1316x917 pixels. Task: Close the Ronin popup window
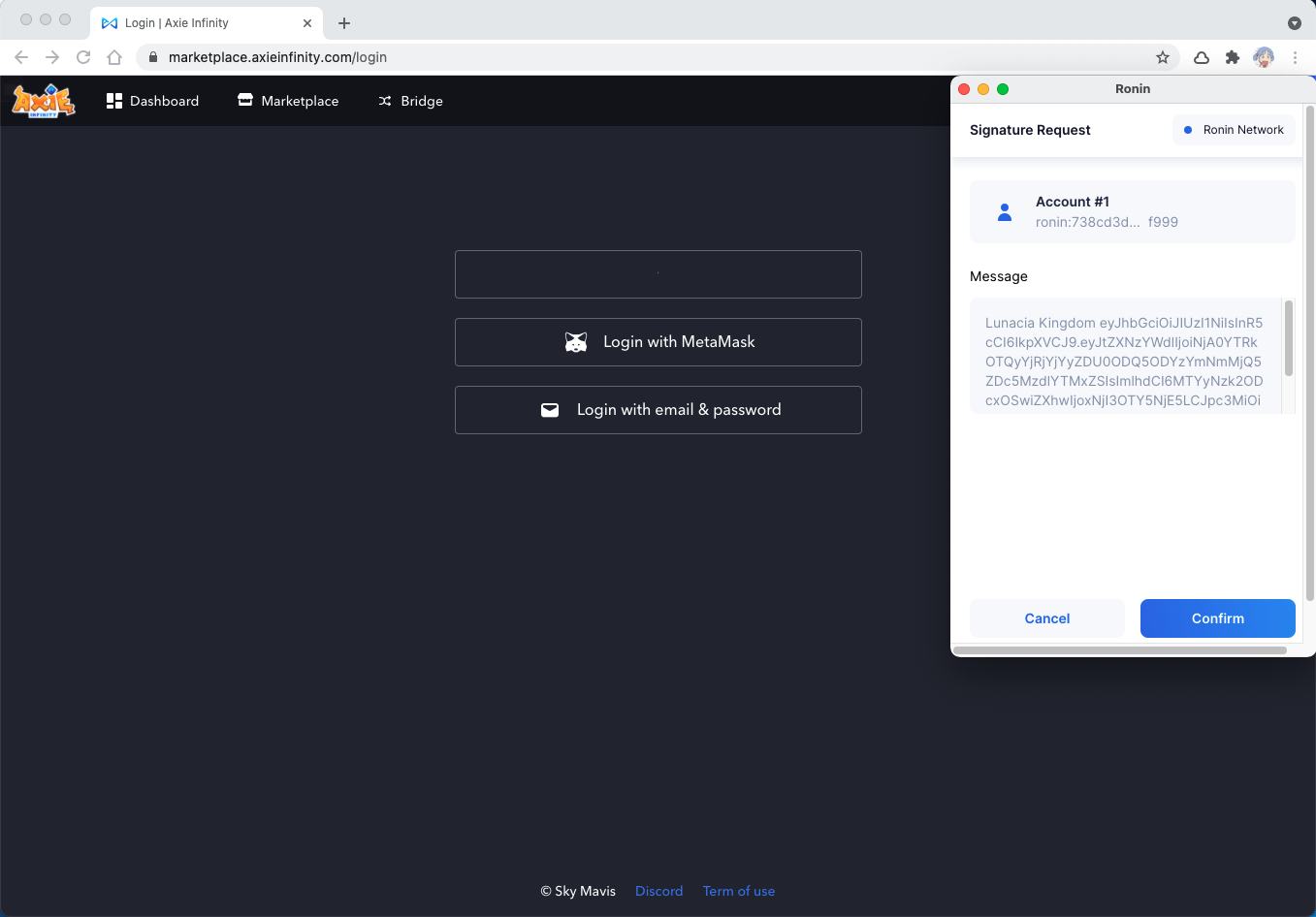tap(964, 89)
